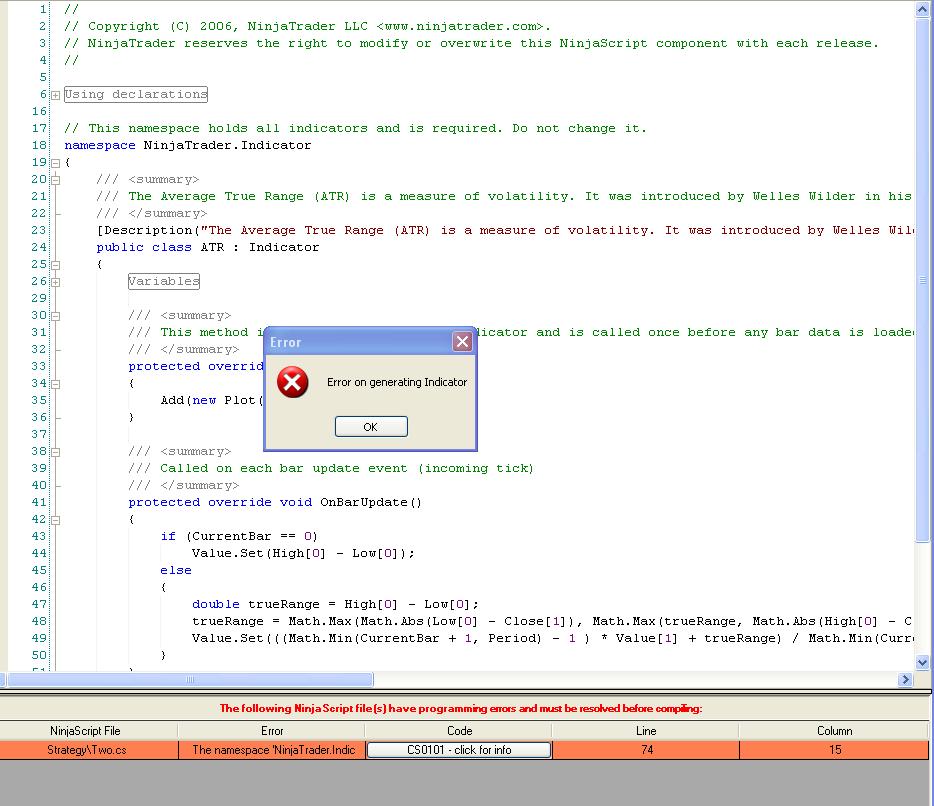Open CS0101 - click for info
The width and height of the screenshot is (934, 806).
point(459,750)
